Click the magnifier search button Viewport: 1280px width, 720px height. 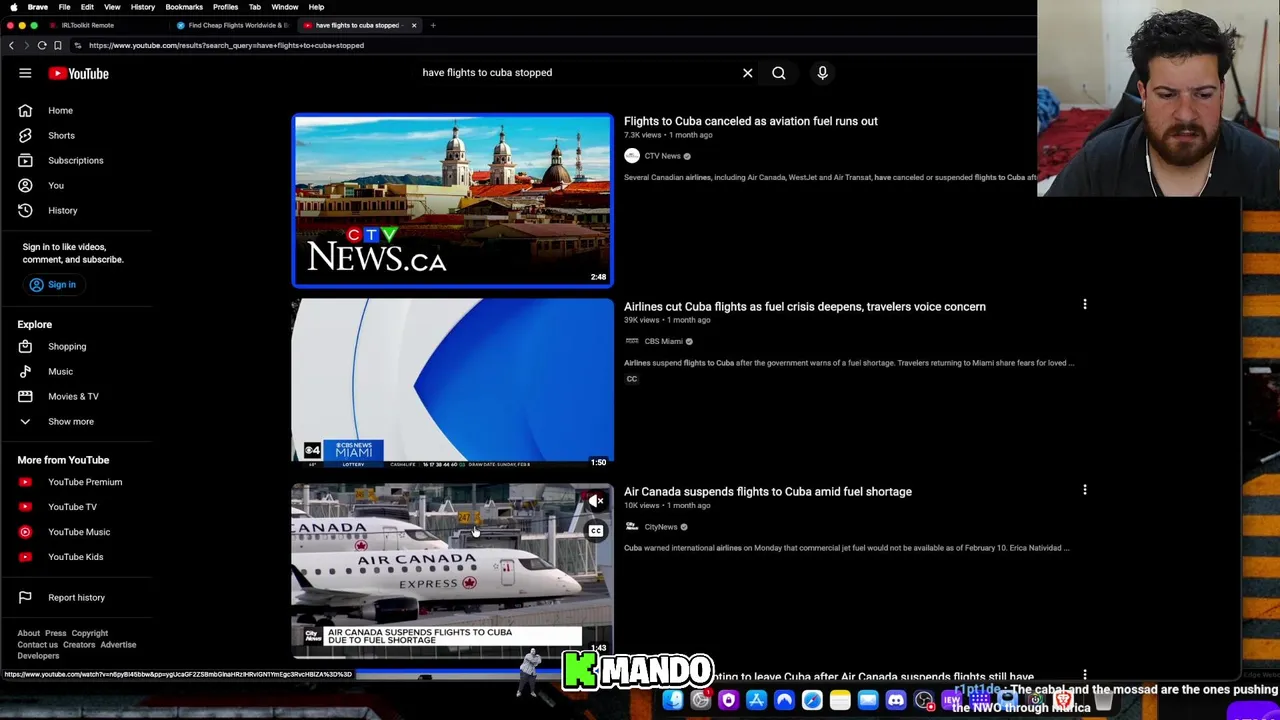click(x=779, y=73)
